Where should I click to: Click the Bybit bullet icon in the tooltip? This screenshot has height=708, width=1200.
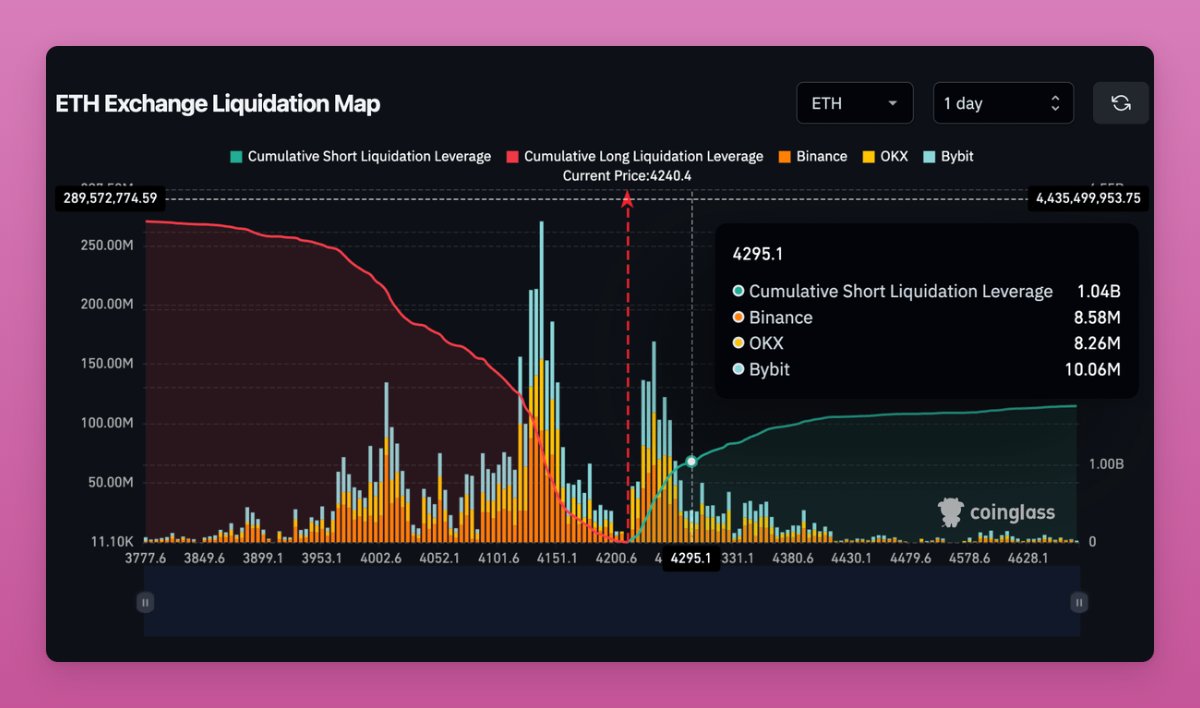(737, 369)
